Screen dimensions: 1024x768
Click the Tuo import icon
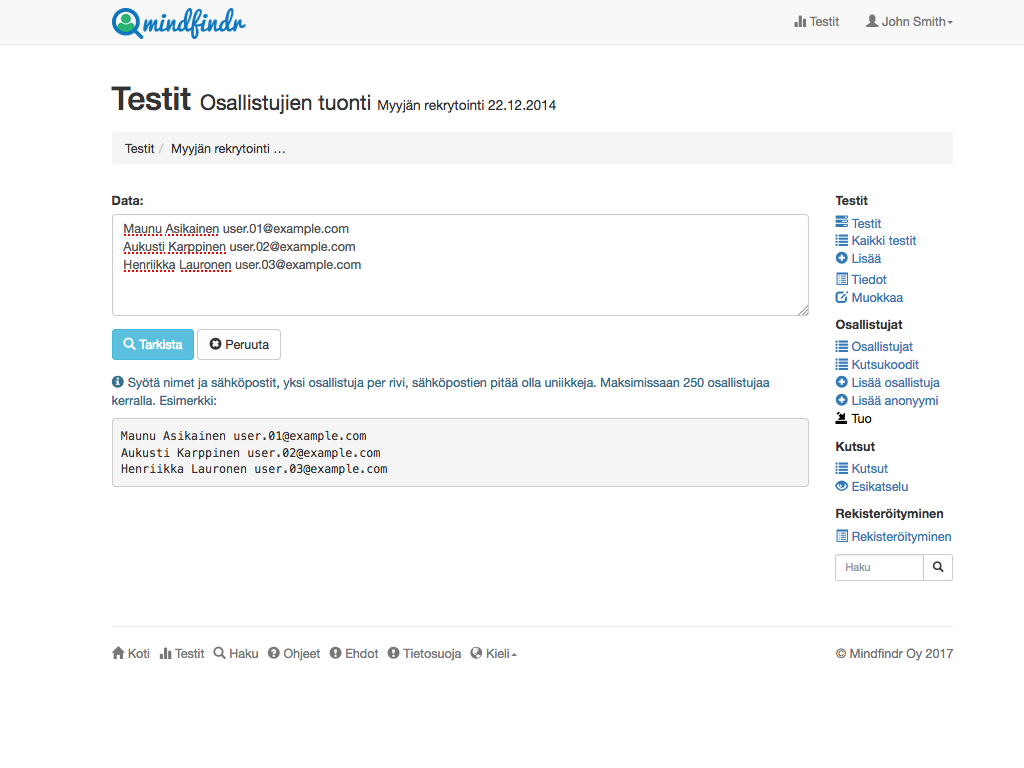[x=842, y=418]
